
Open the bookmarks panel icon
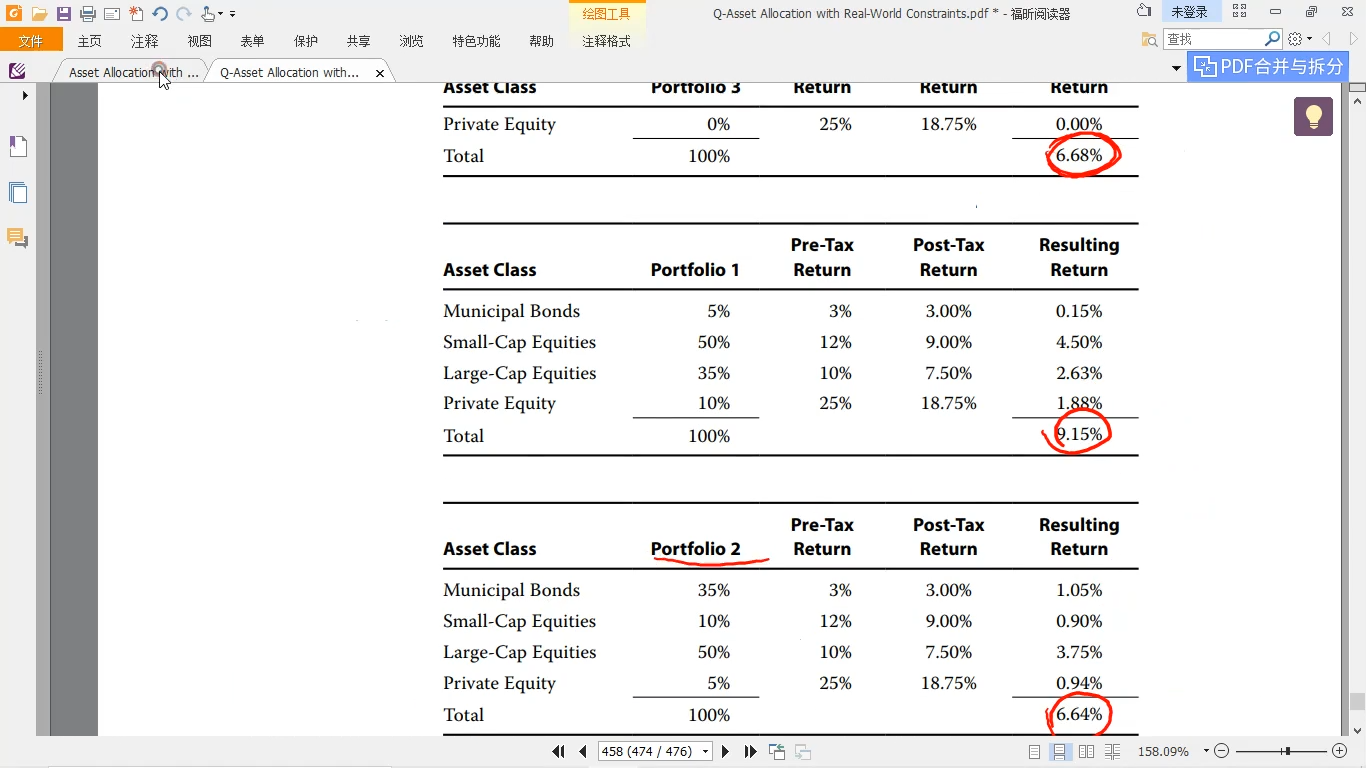point(18,147)
